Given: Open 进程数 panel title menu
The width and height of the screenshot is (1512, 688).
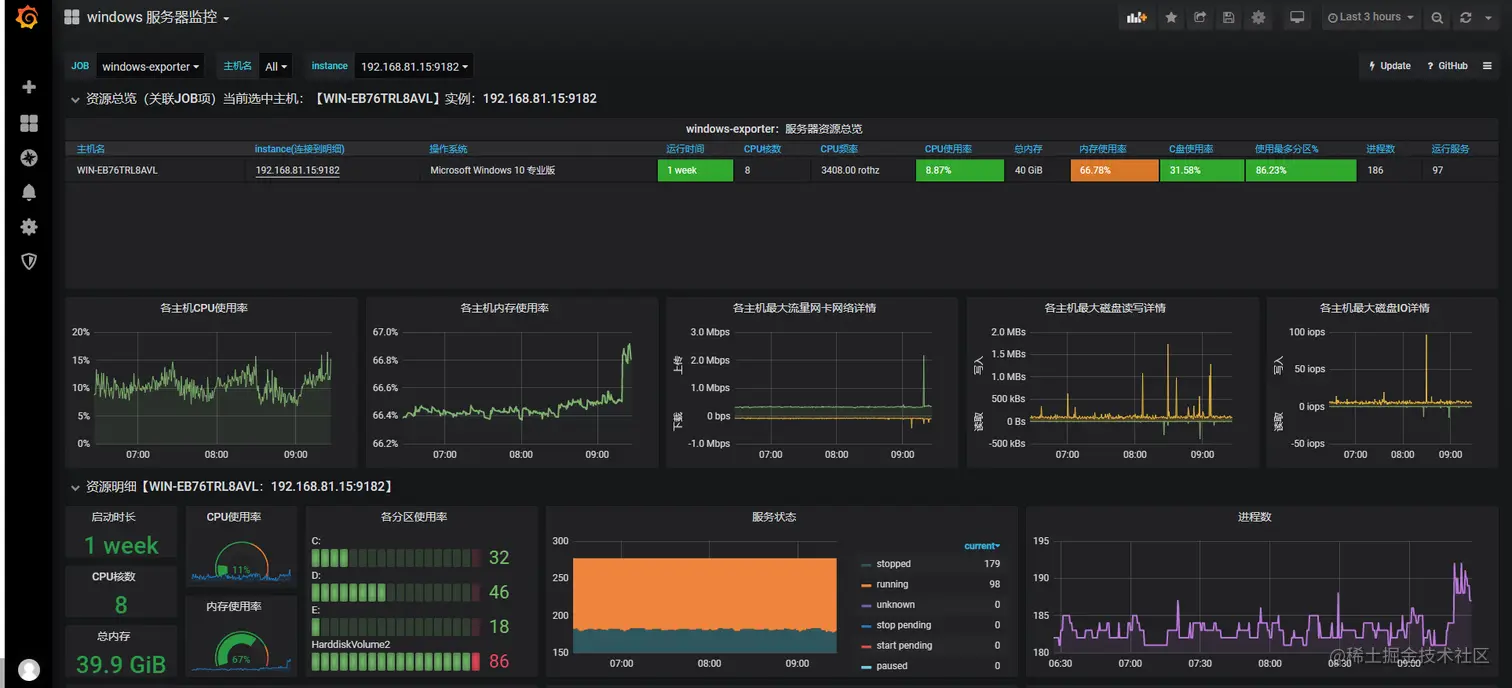Looking at the screenshot, I should click(x=1254, y=517).
